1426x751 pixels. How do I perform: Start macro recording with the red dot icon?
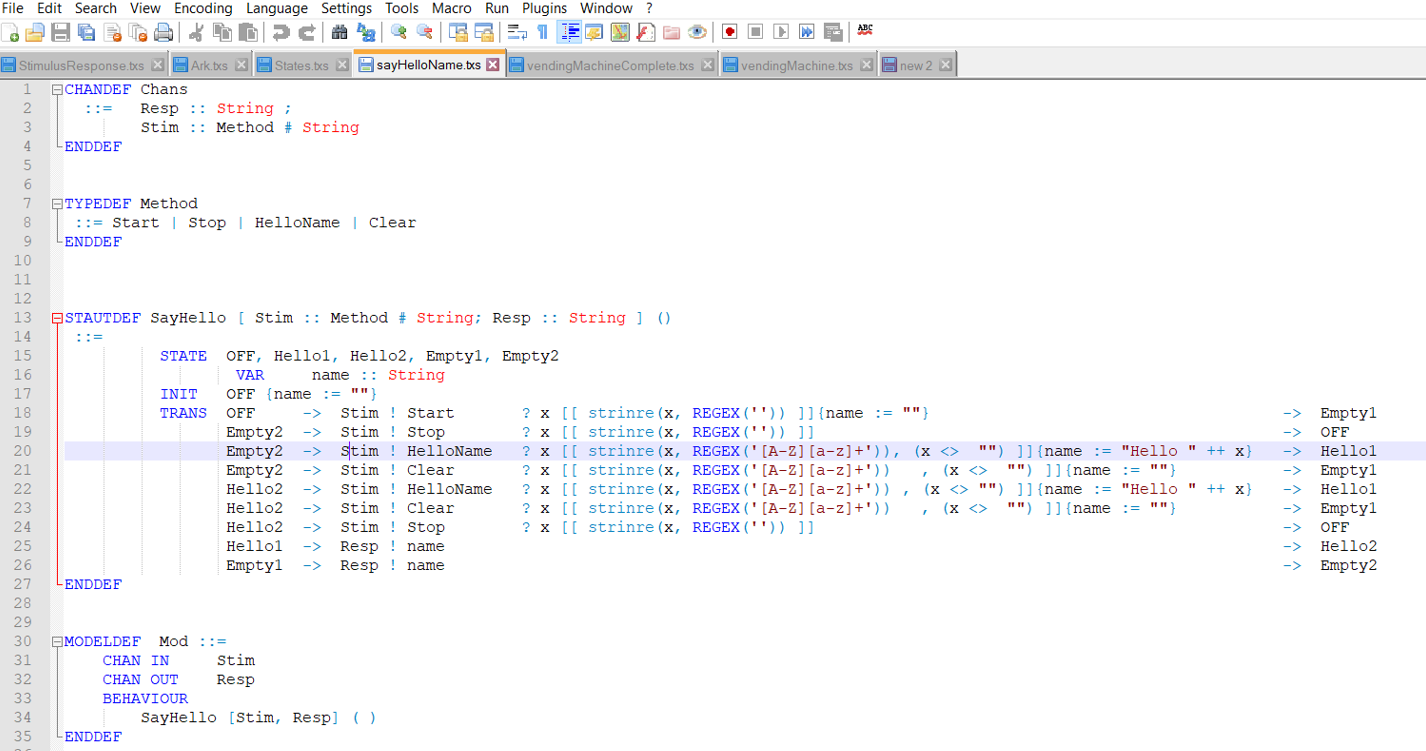pyautogui.click(x=730, y=33)
